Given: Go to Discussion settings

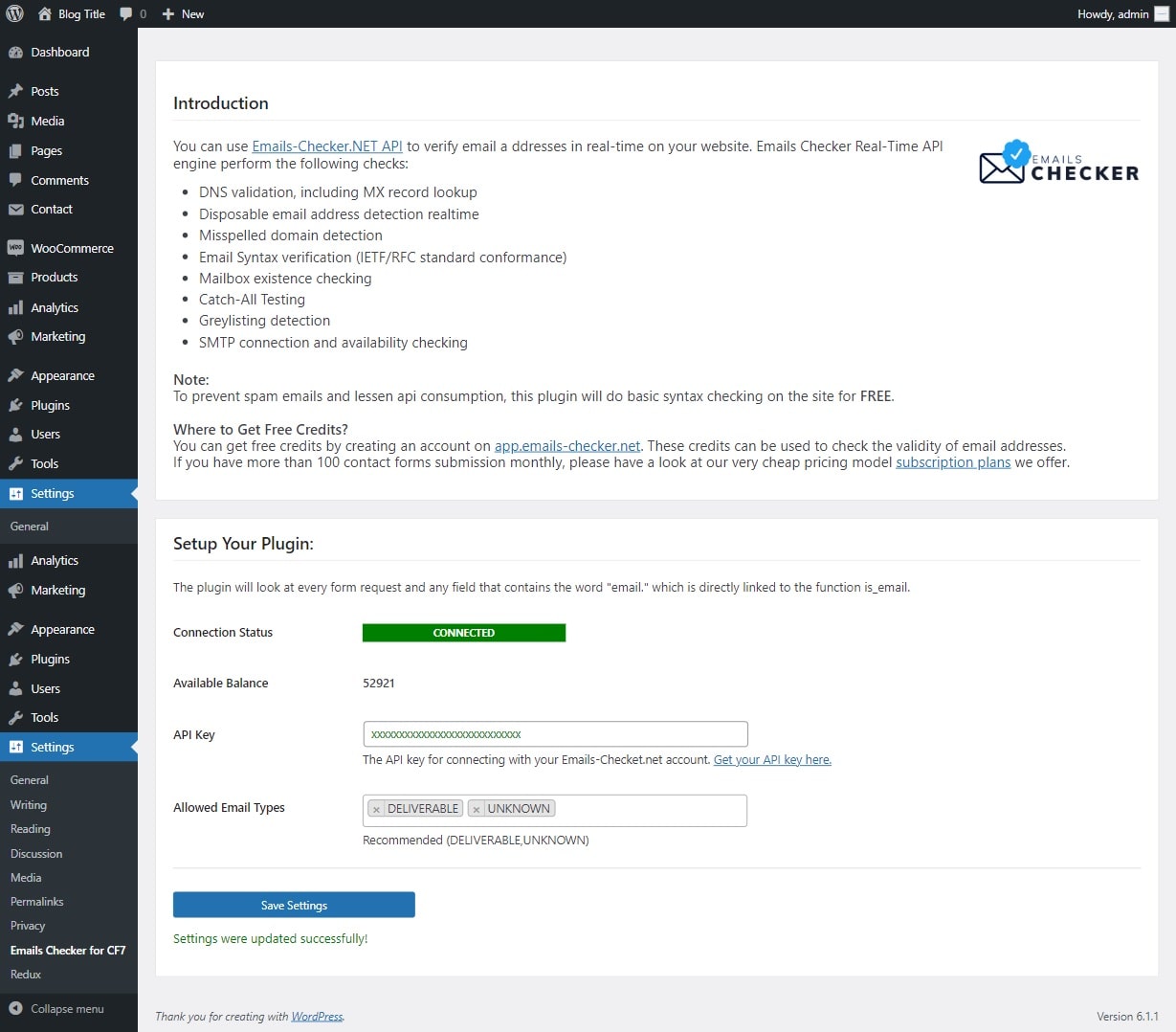Looking at the screenshot, I should (36, 854).
